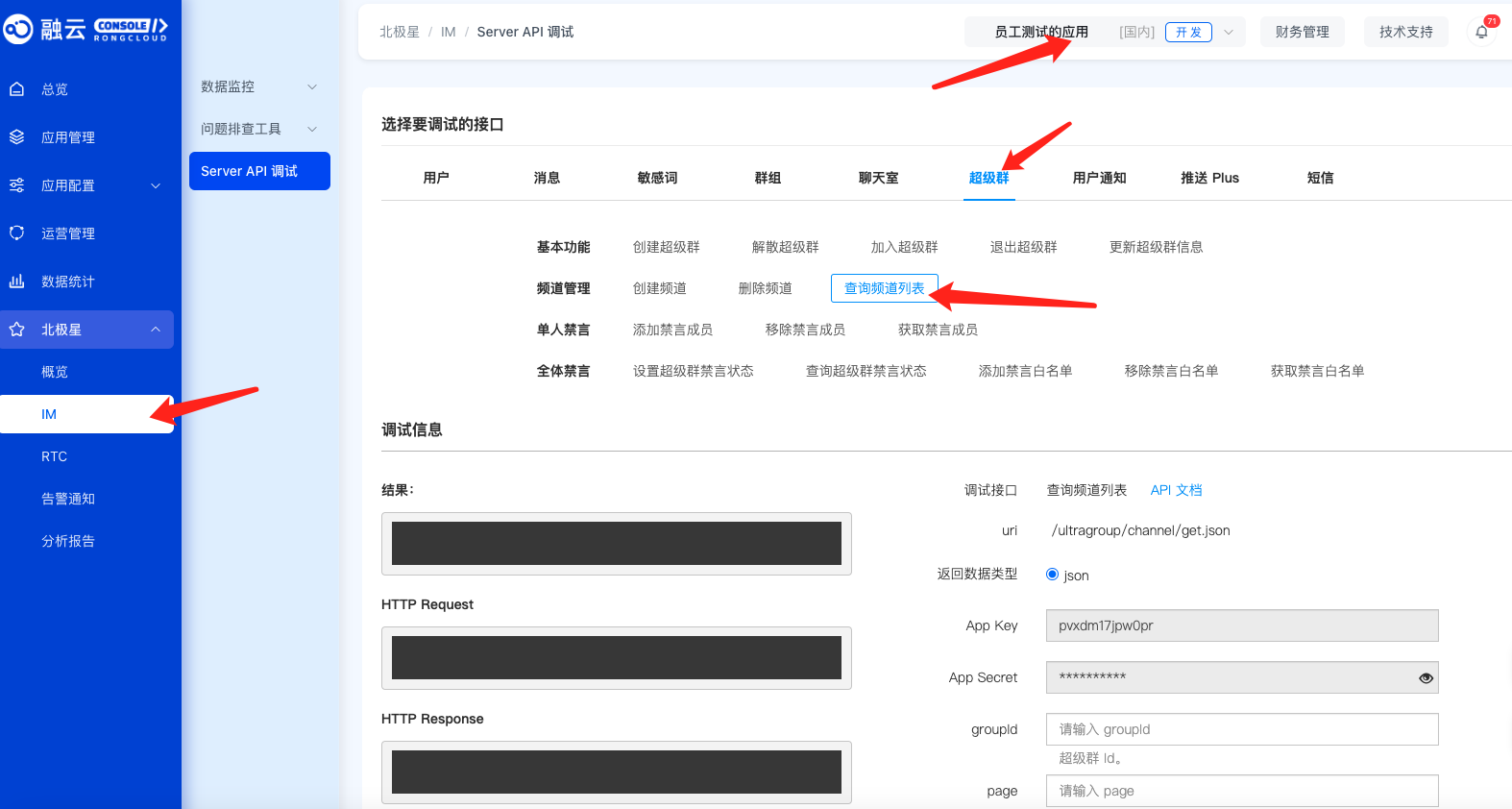Image resolution: width=1512 pixels, height=809 pixels.
Task: Click the App Key field
Action: 1242,625
